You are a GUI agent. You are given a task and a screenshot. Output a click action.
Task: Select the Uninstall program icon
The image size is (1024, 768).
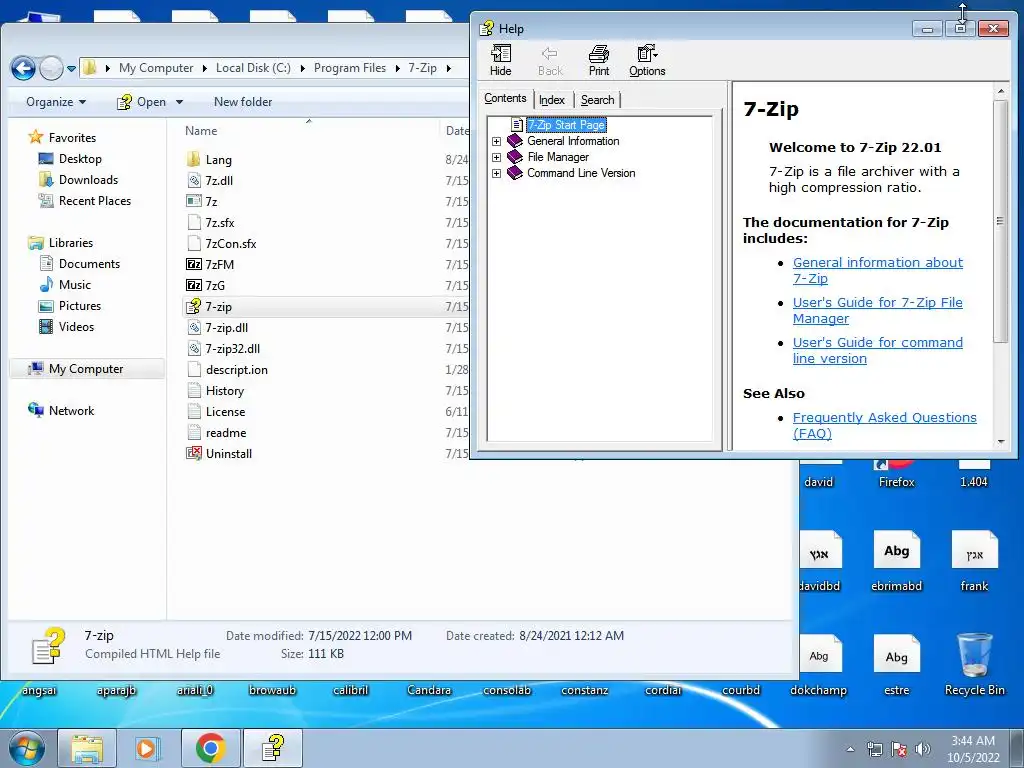[194, 453]
